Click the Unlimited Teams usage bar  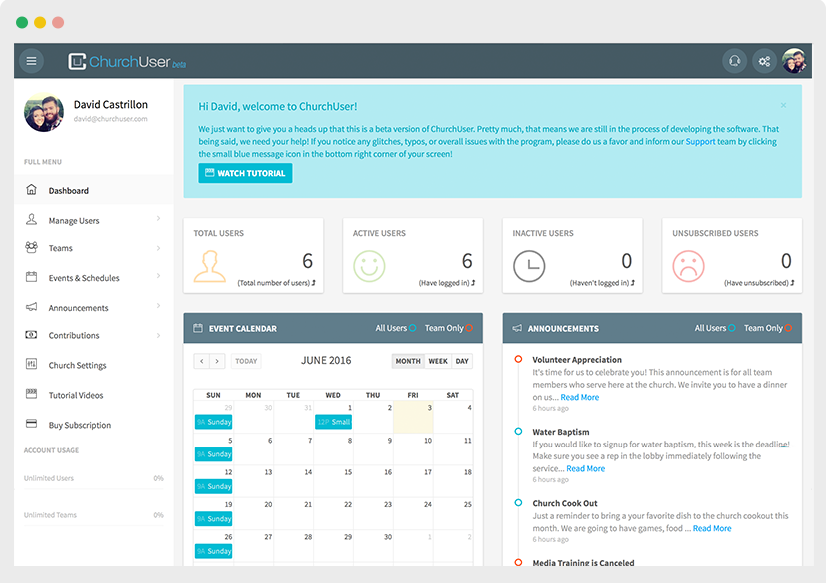[x=93, y=525]
